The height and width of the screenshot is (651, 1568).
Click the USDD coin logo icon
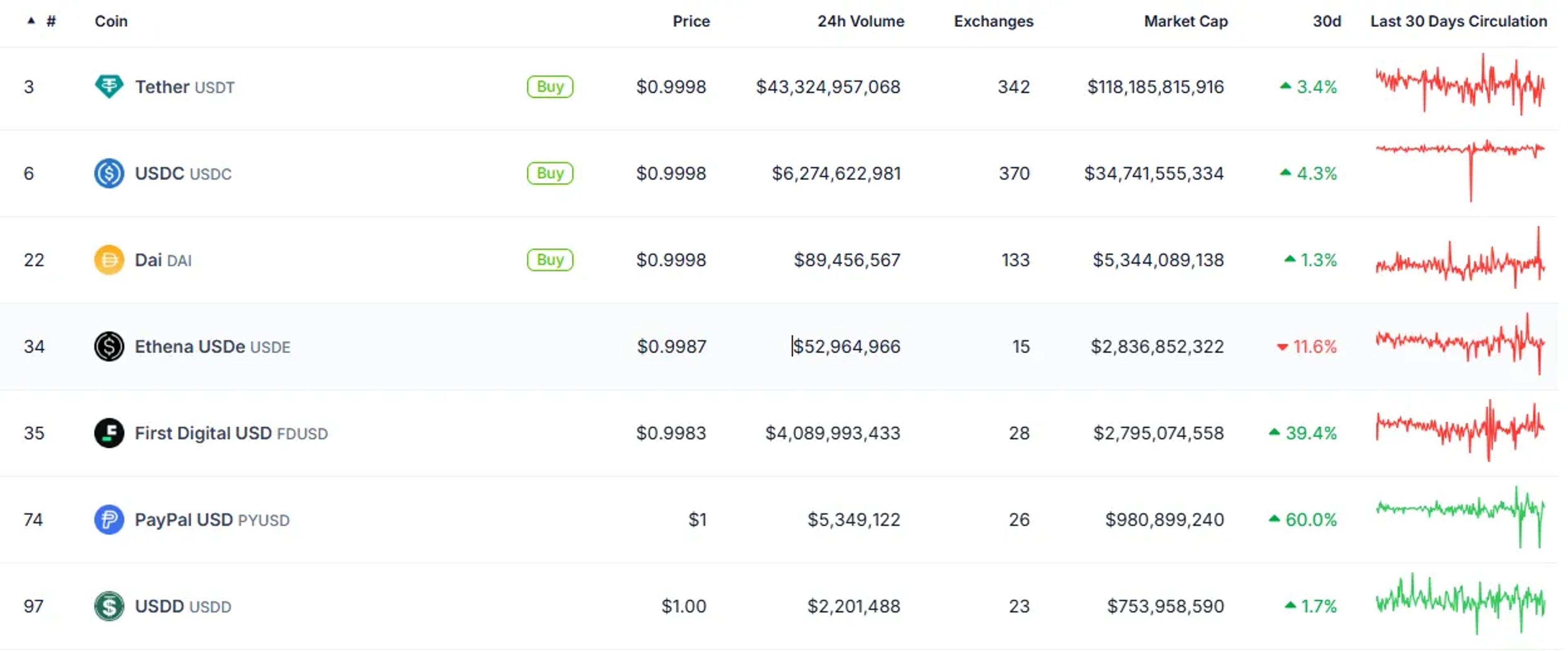(x=109, y=606)
